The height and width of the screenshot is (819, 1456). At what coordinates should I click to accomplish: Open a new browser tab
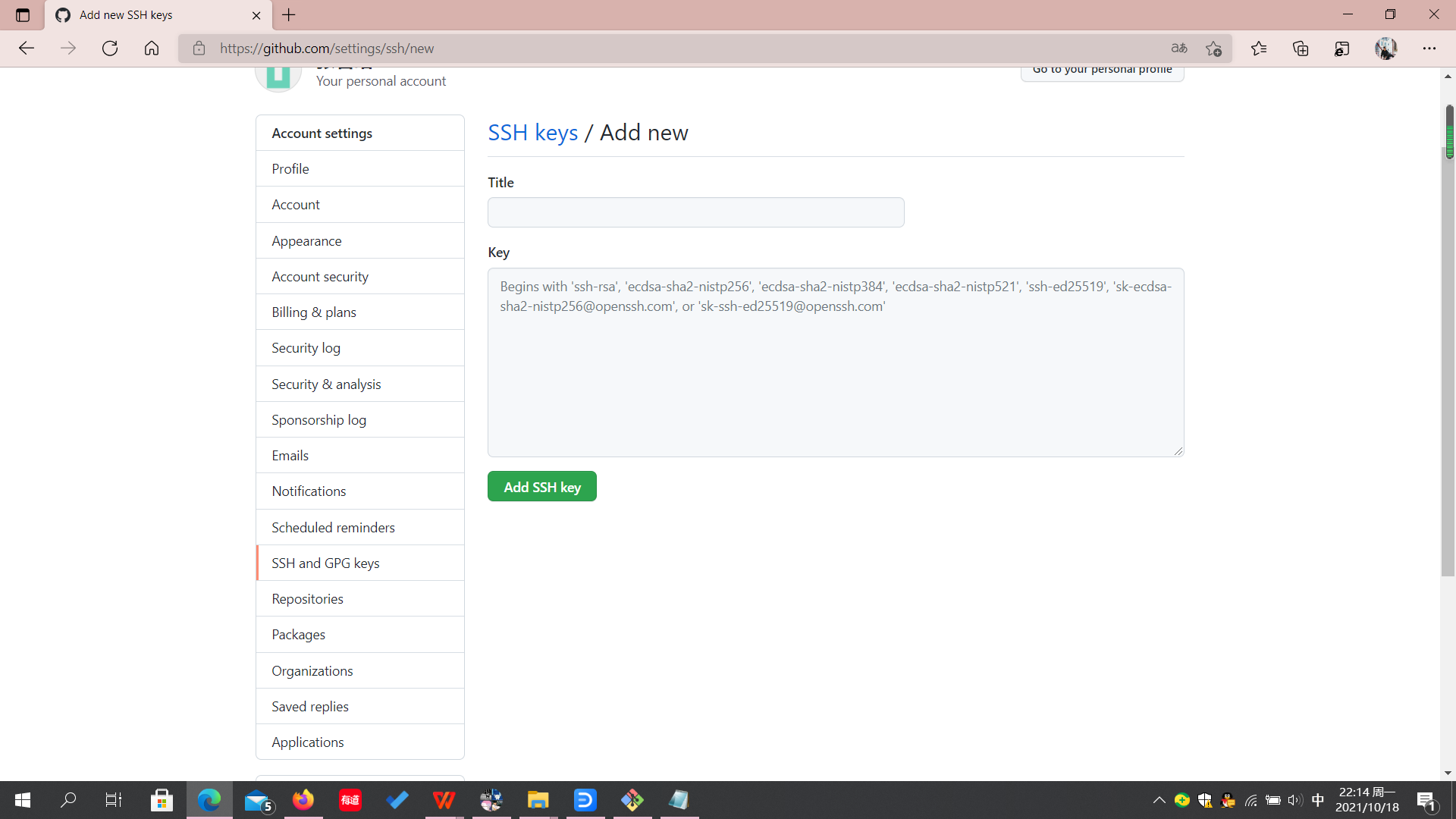(x=289, y=14)
